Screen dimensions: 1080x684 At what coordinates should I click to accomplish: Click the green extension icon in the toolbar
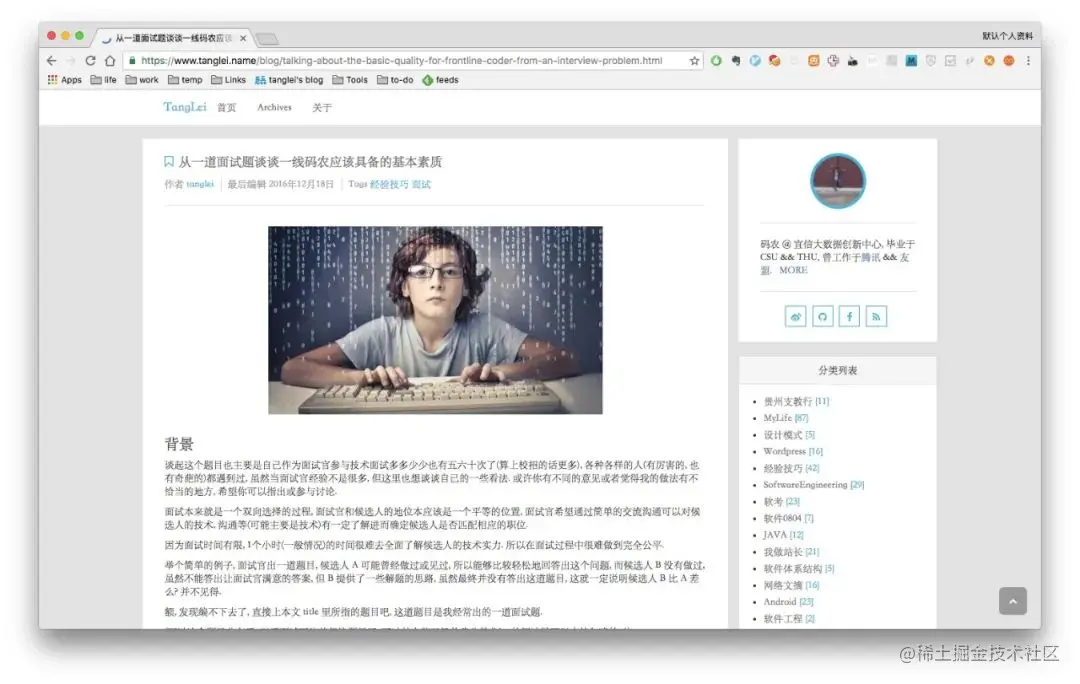(716, 60)
